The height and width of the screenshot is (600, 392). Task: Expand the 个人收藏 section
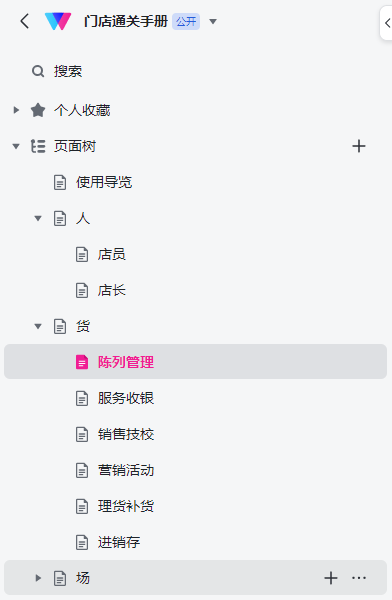[x=16, y=110]
